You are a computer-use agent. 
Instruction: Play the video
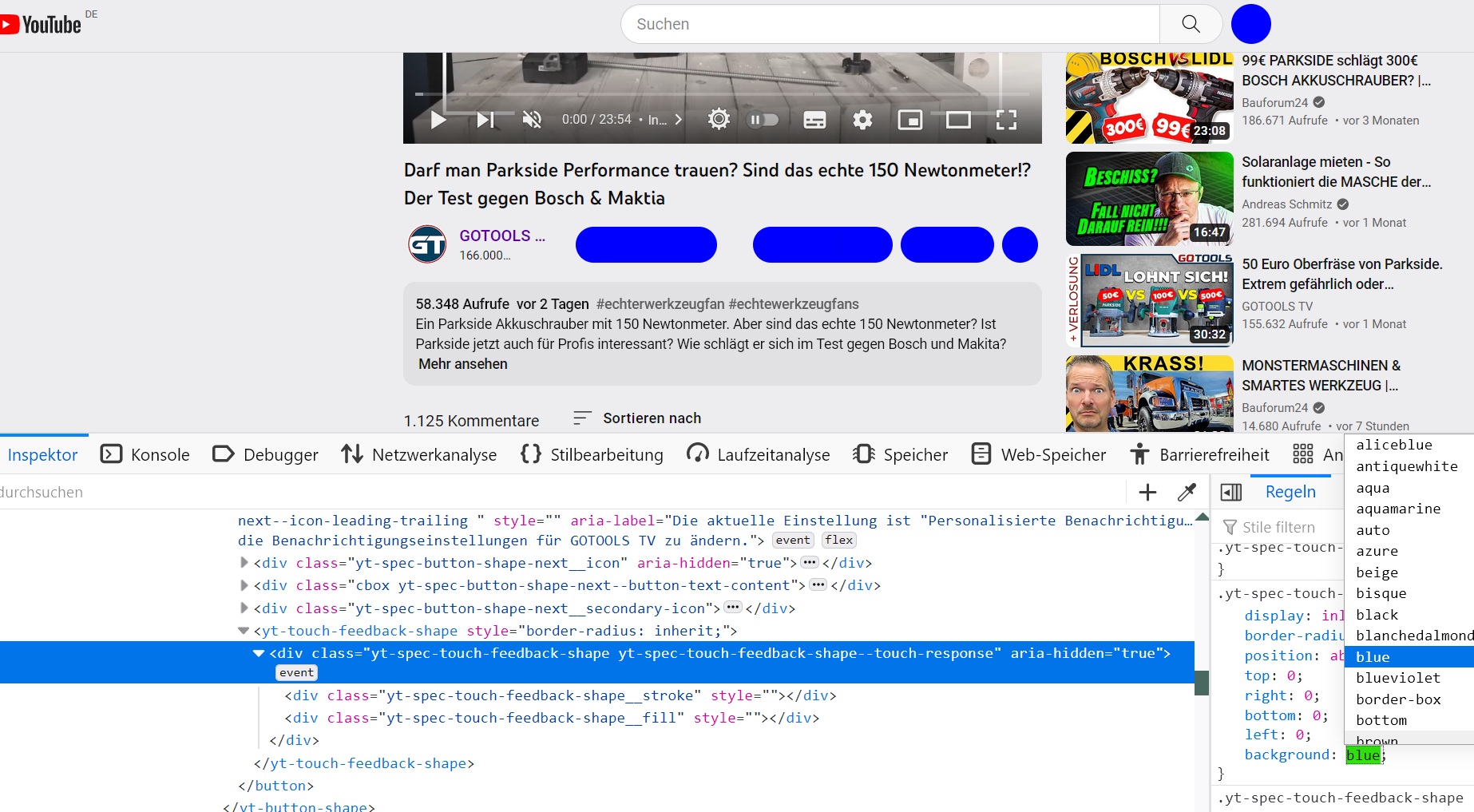(x=438, y=120)
